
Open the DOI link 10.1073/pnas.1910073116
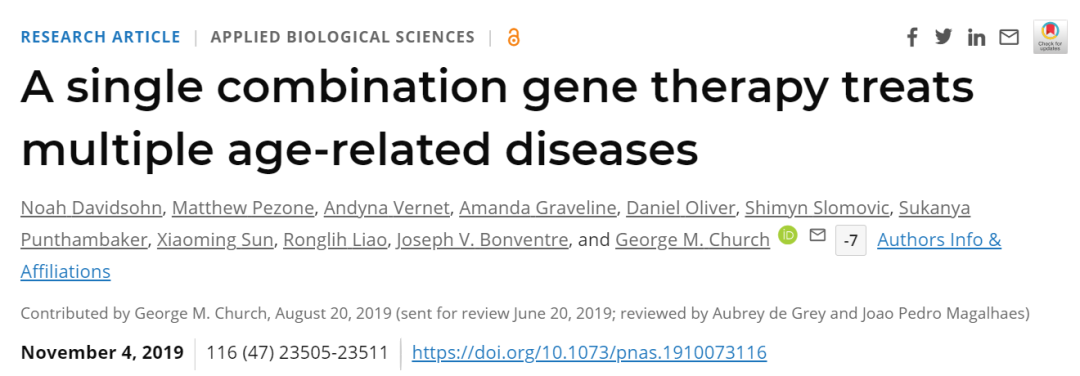[x=589, y=353]
